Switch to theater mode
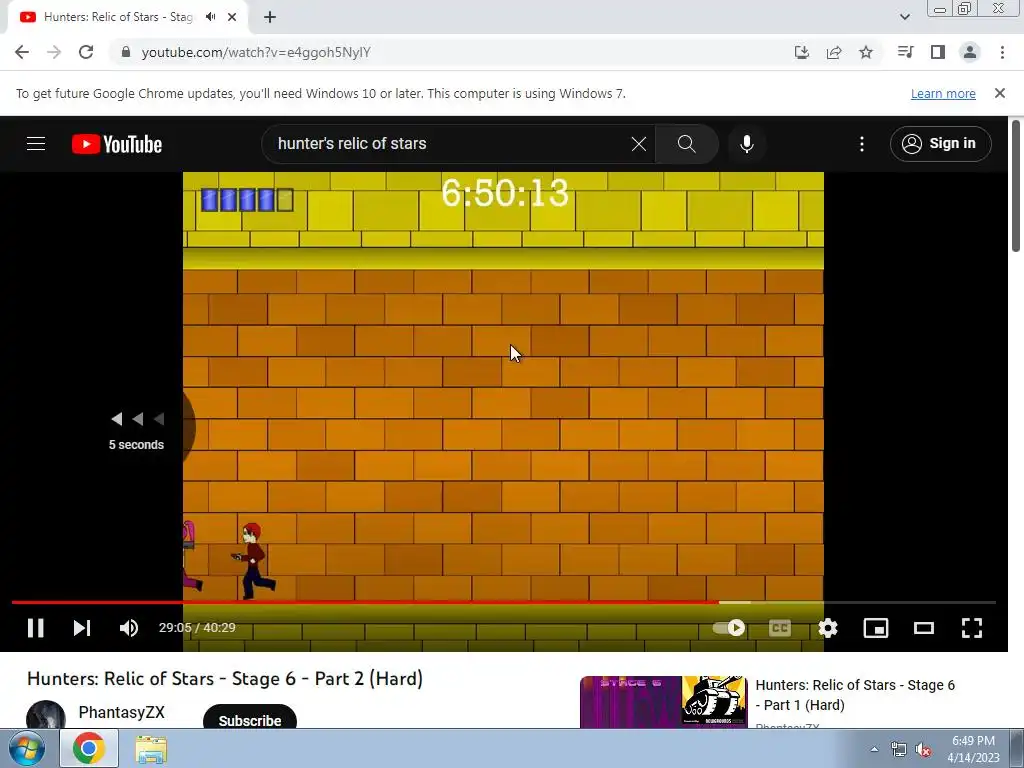 (923, 628)
